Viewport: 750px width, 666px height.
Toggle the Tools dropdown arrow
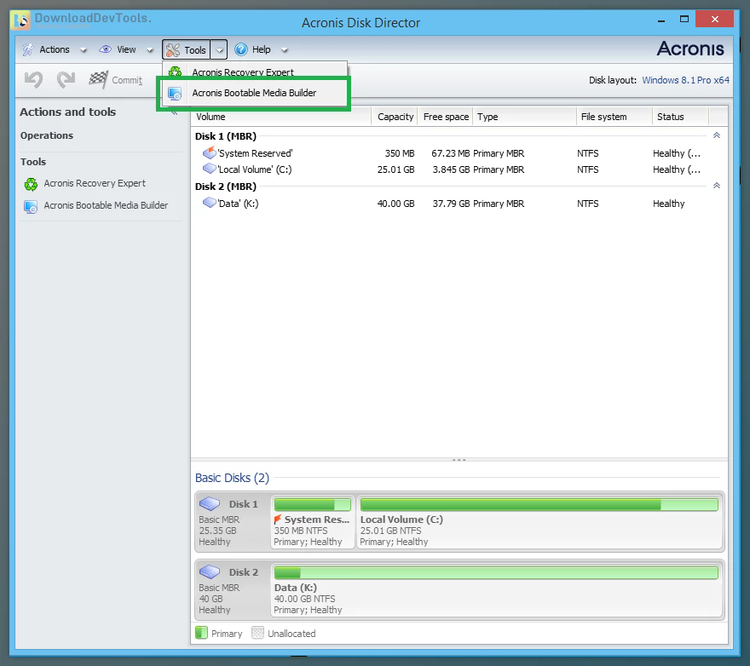[219, 50]
